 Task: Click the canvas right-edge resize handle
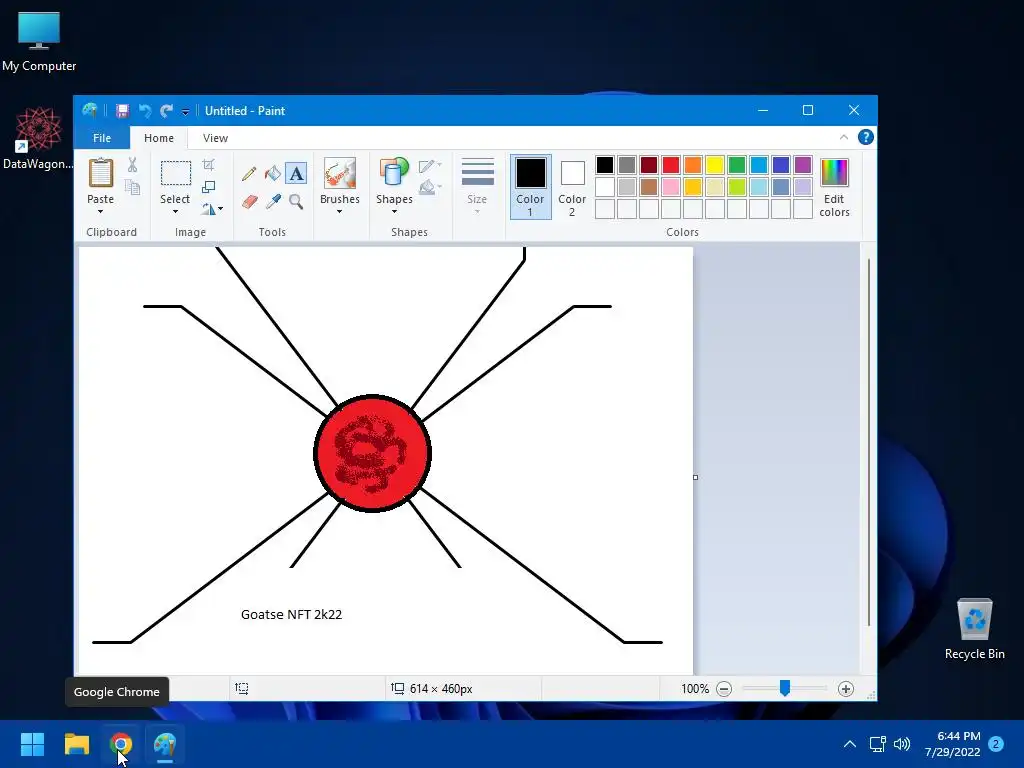coord(696,477)
